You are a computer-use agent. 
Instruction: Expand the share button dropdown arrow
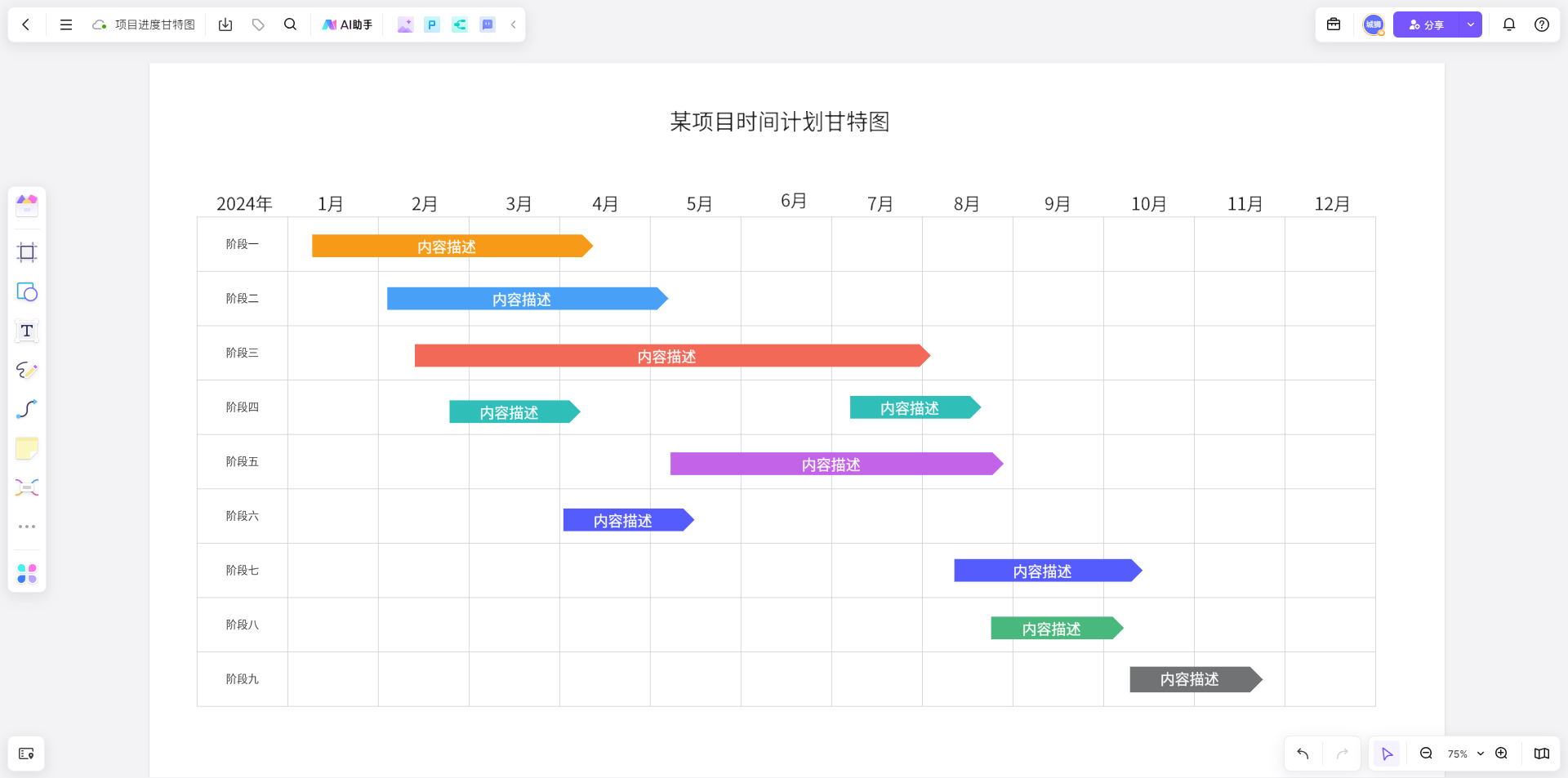pyautogui.click(x=1470, y=24)
